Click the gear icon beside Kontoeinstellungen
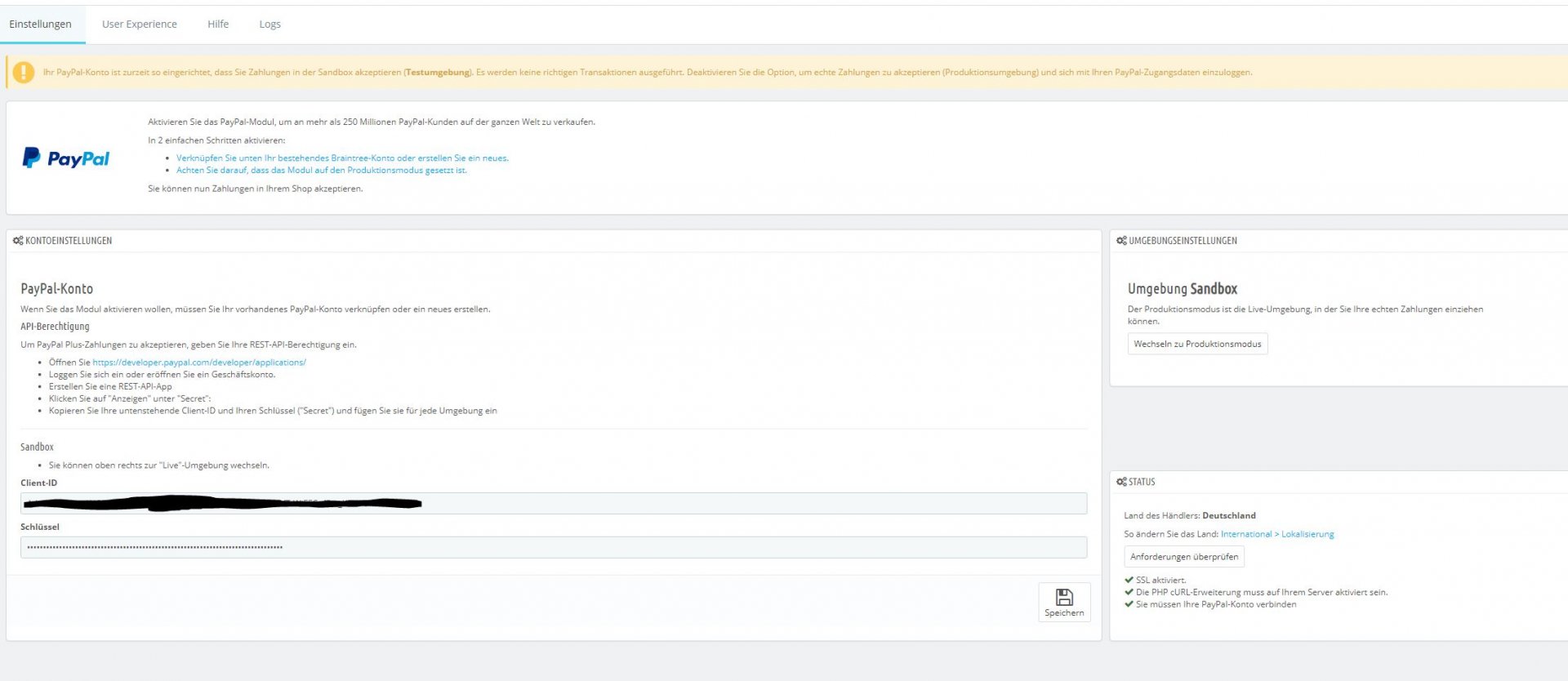1568x681 pixels. coord(18,241)
